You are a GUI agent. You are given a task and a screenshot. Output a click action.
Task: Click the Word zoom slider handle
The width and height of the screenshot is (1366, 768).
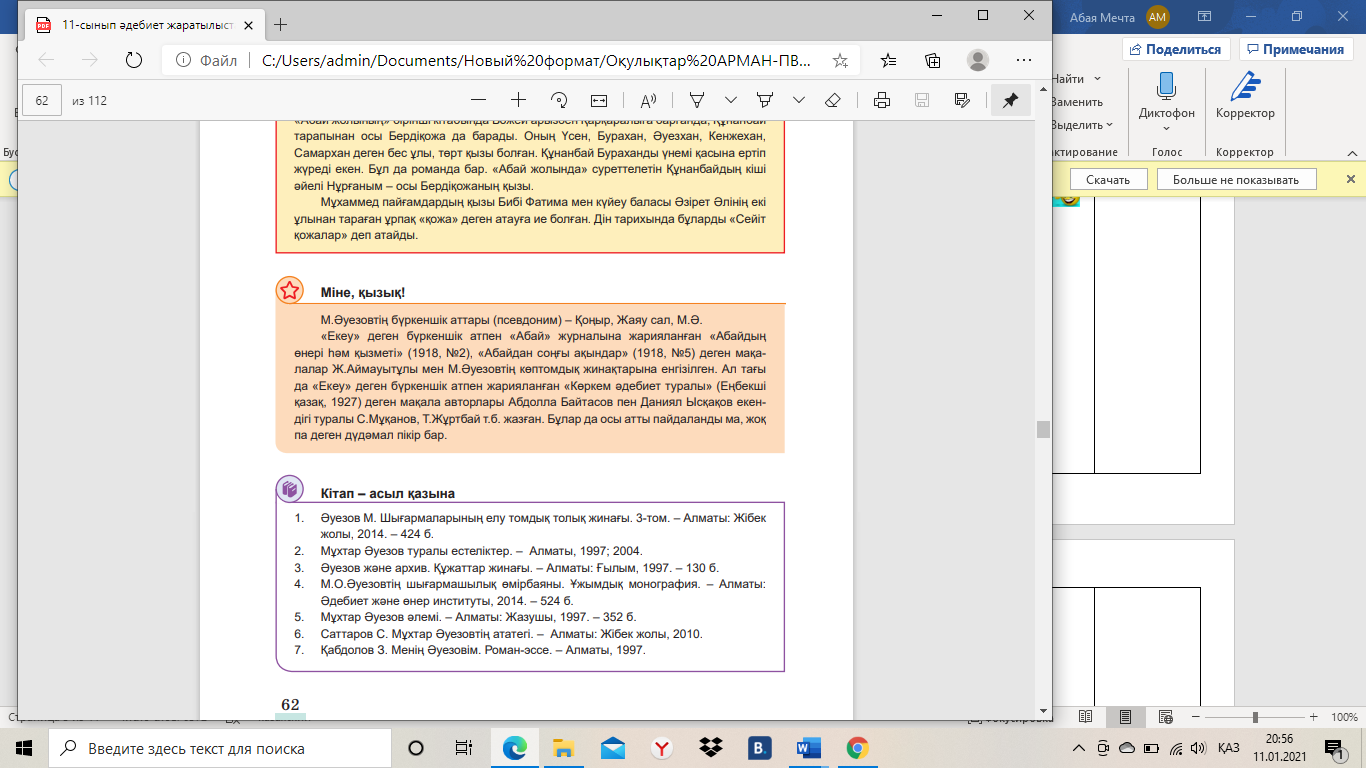1254,717
